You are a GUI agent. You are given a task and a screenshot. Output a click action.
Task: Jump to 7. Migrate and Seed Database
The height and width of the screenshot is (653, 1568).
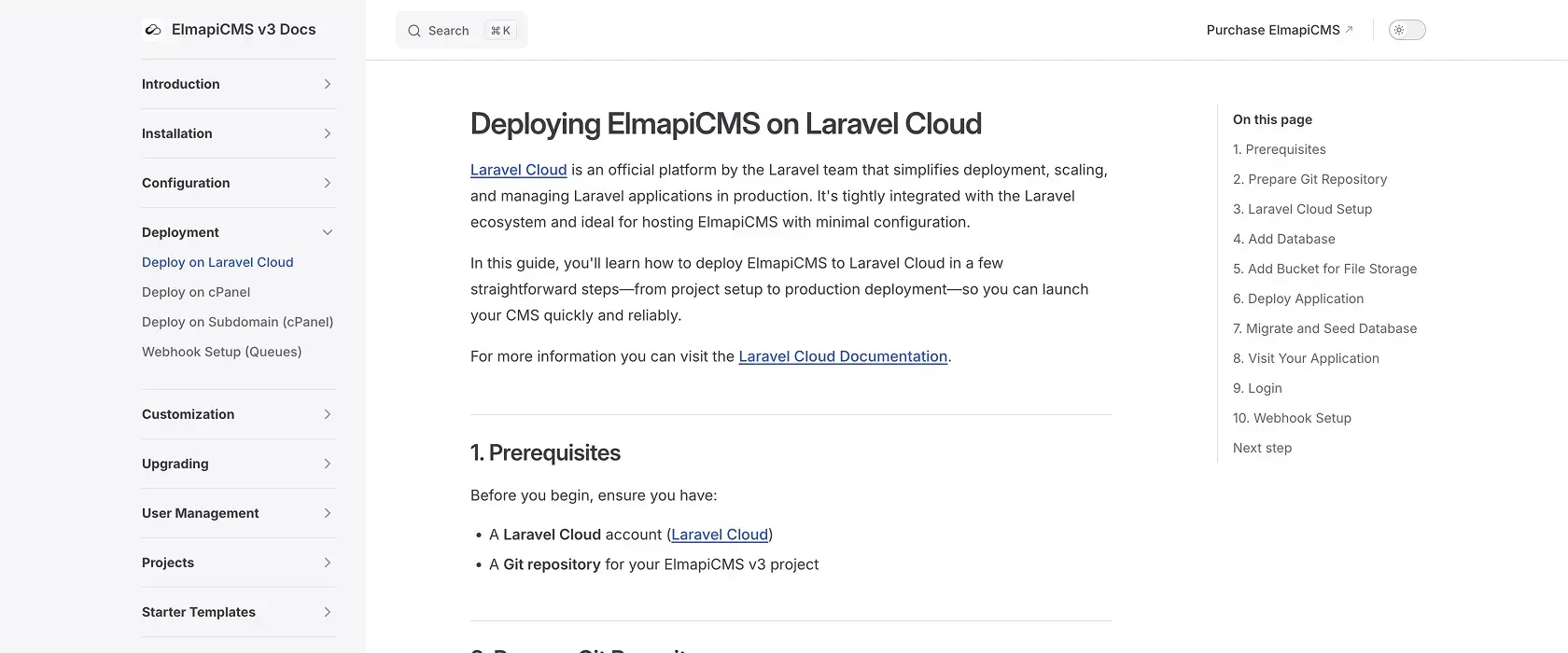1324,328
